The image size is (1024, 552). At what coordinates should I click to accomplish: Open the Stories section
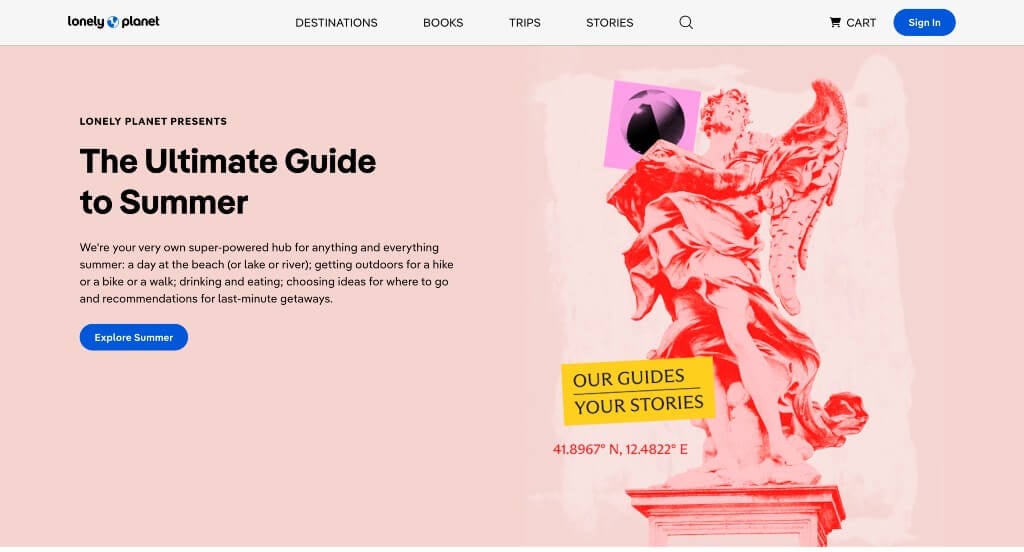[609, 22]
